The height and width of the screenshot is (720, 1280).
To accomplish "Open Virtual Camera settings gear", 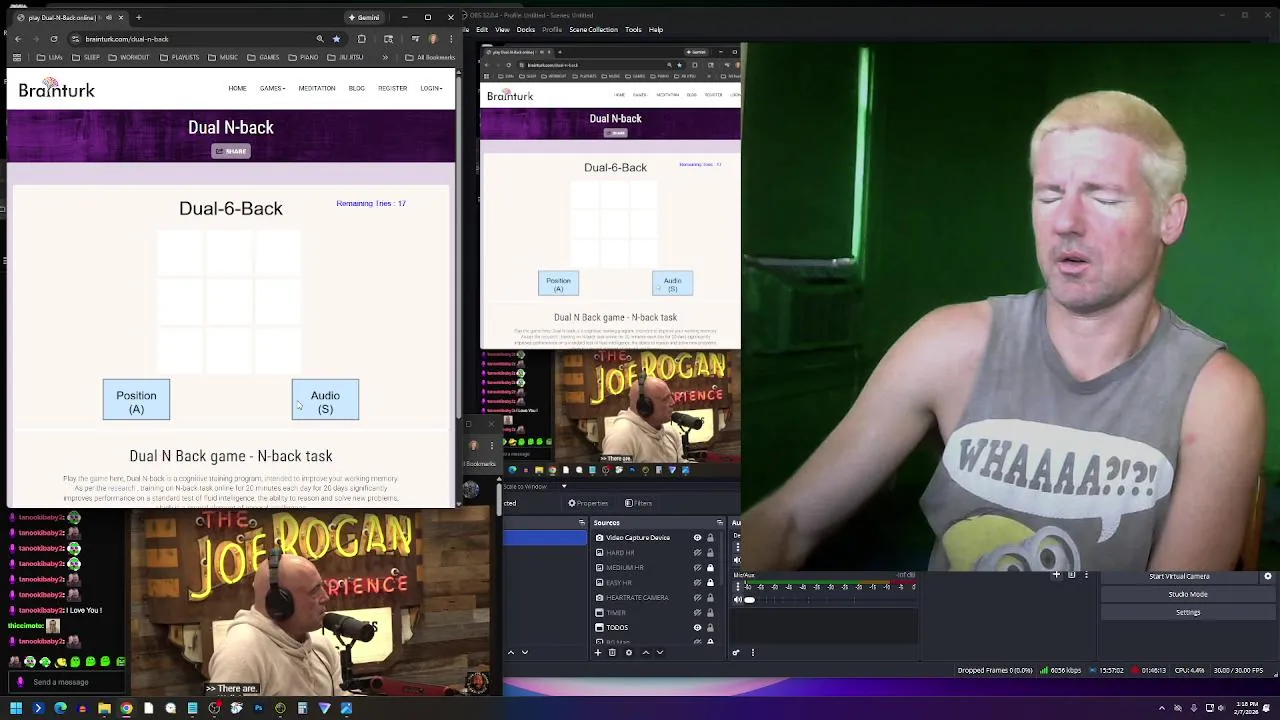I will tap(1268, 576).
